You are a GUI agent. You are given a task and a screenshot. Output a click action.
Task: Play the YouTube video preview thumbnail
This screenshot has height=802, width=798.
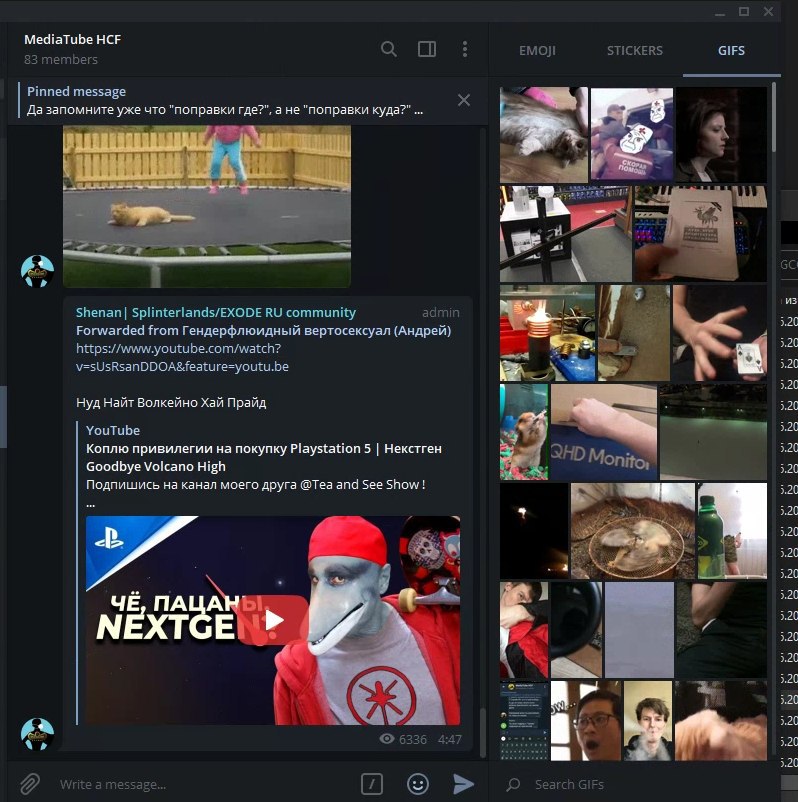coord(273,620)
